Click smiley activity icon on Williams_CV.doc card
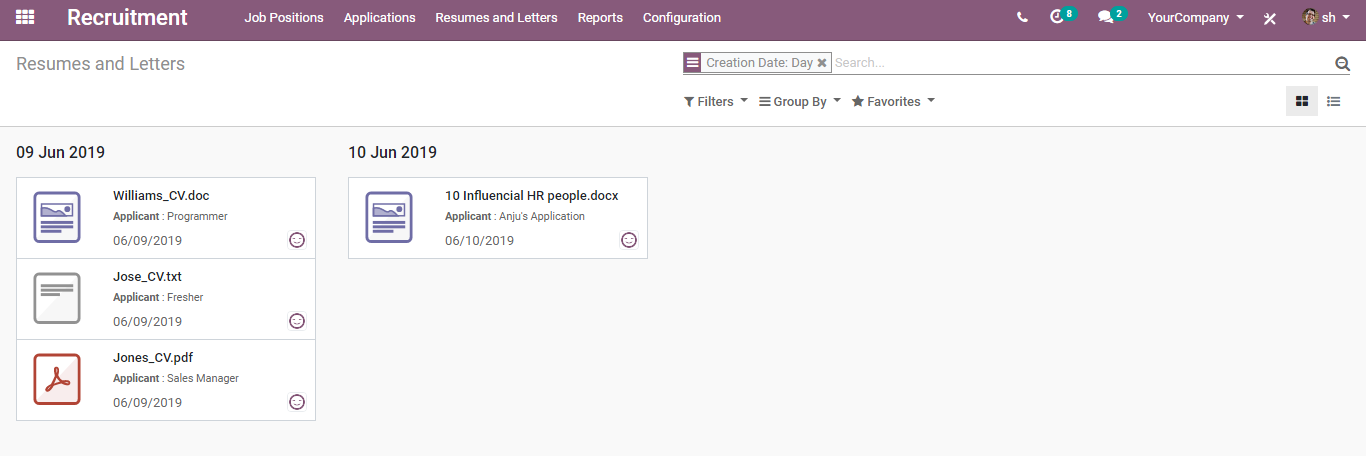 (297, 240)
